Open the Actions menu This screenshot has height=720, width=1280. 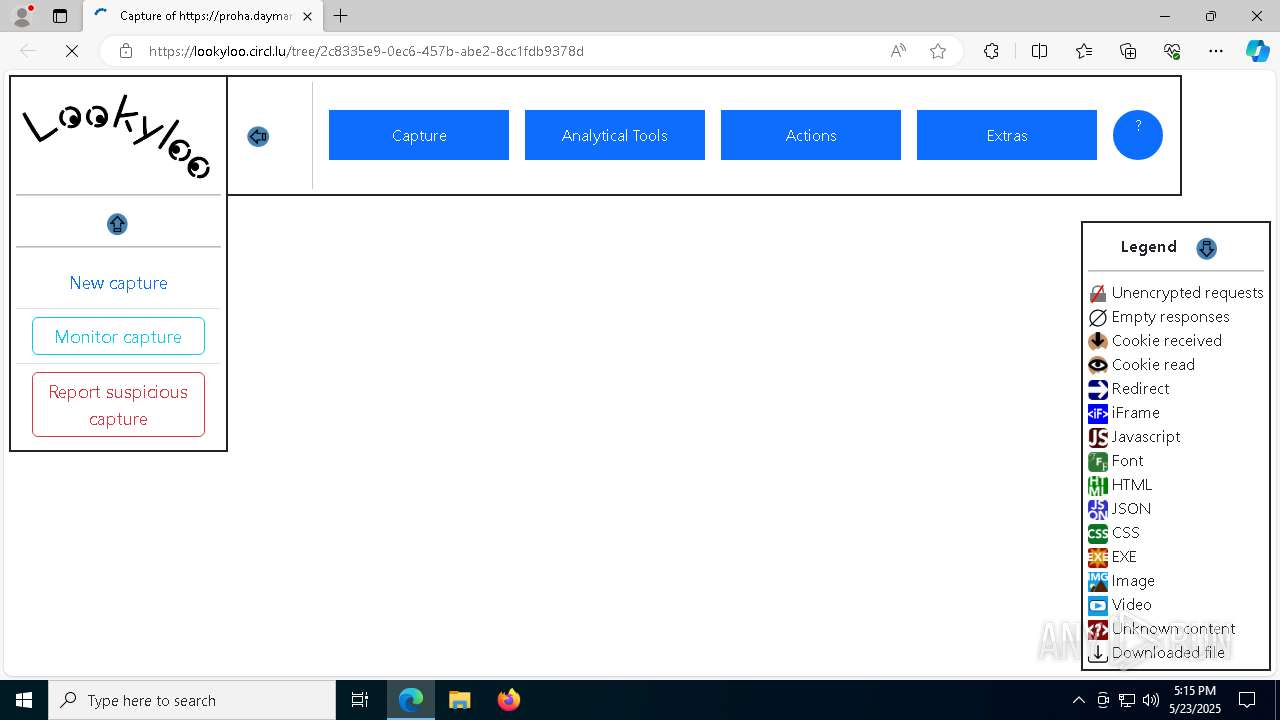click(811, 135)
